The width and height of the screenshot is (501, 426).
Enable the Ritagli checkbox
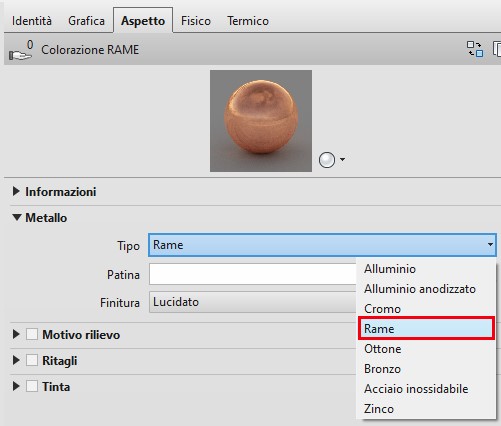[x=32, y=360]
